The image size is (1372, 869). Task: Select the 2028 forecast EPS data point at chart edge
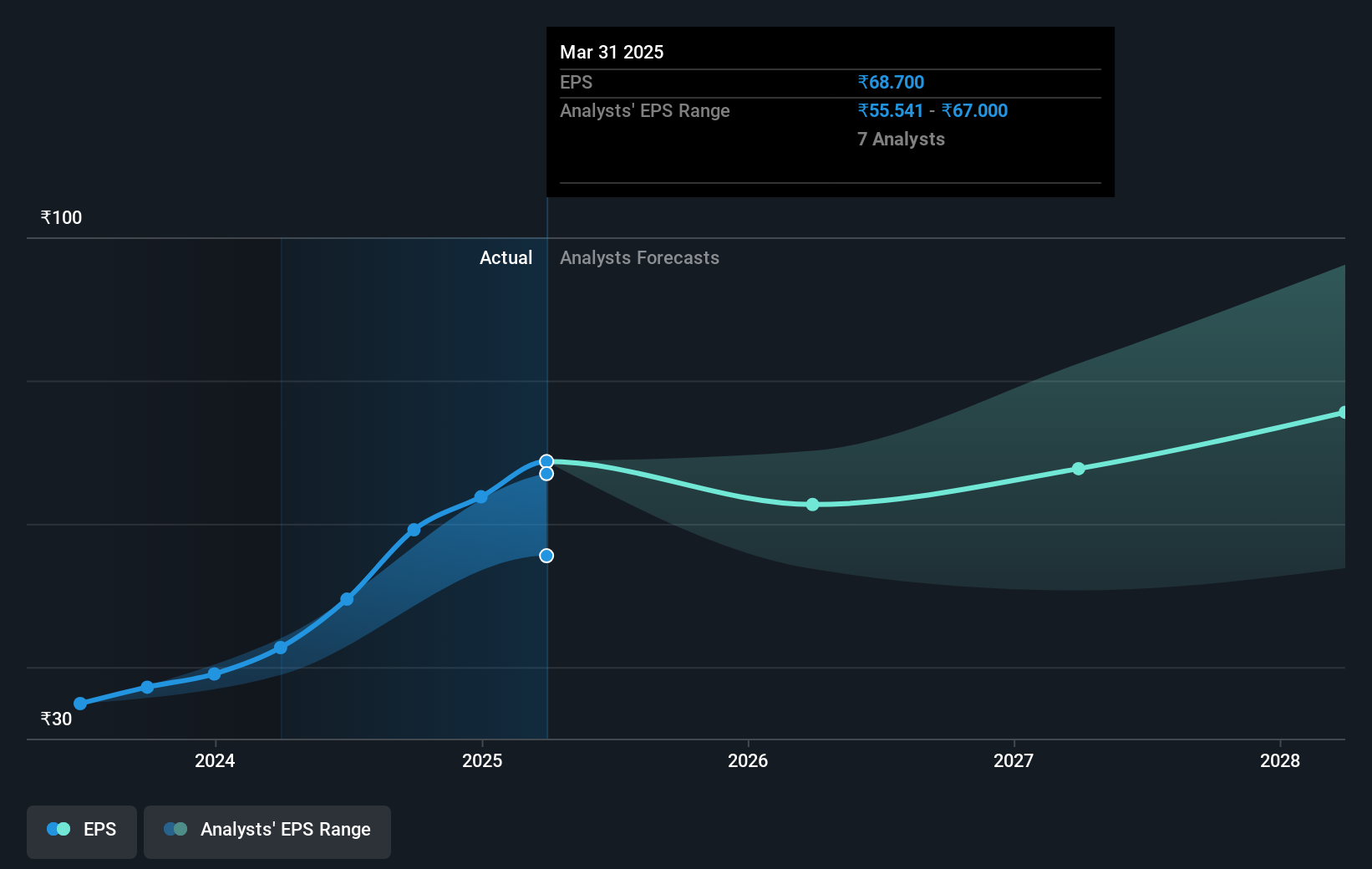1343,413
